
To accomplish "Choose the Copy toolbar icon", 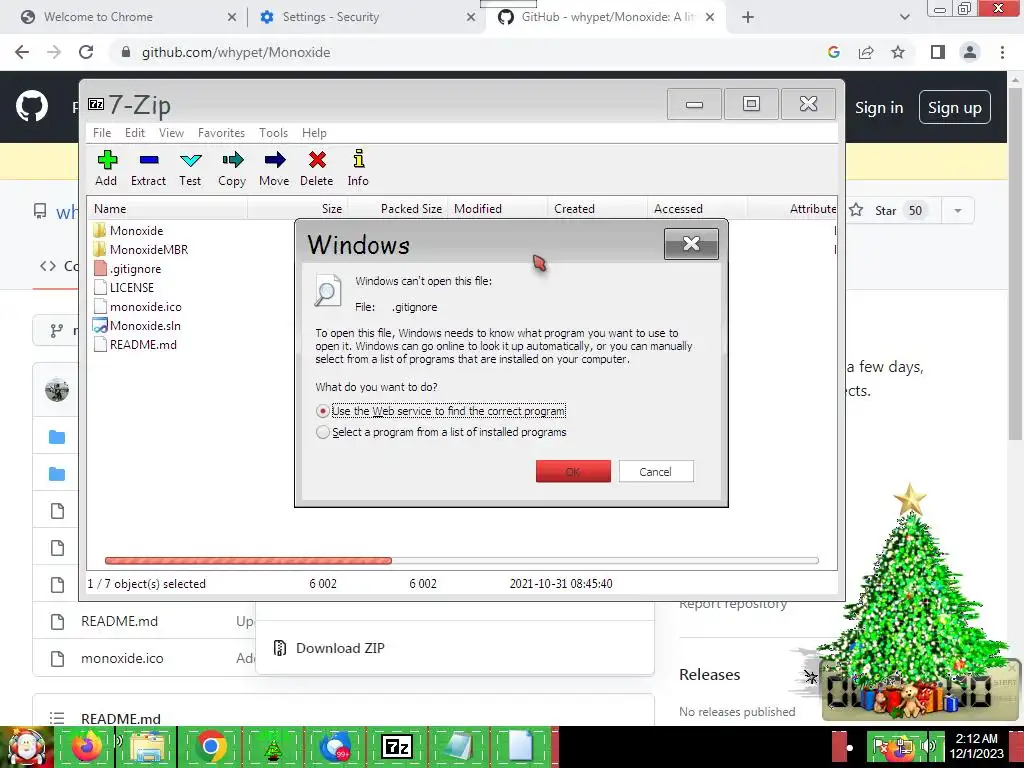I will [x=232, y=168].
